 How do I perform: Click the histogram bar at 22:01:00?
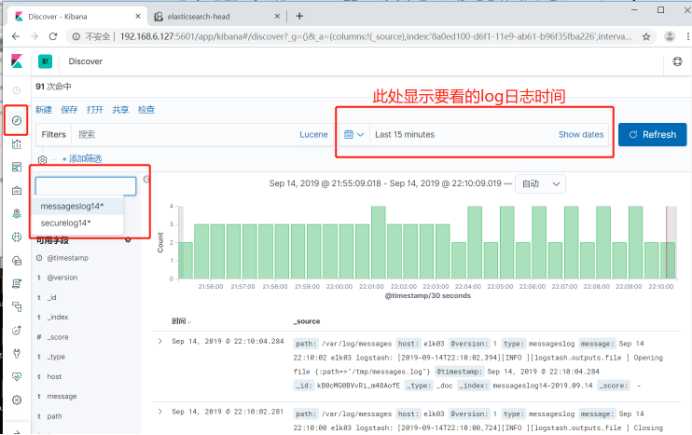[378, 242]
